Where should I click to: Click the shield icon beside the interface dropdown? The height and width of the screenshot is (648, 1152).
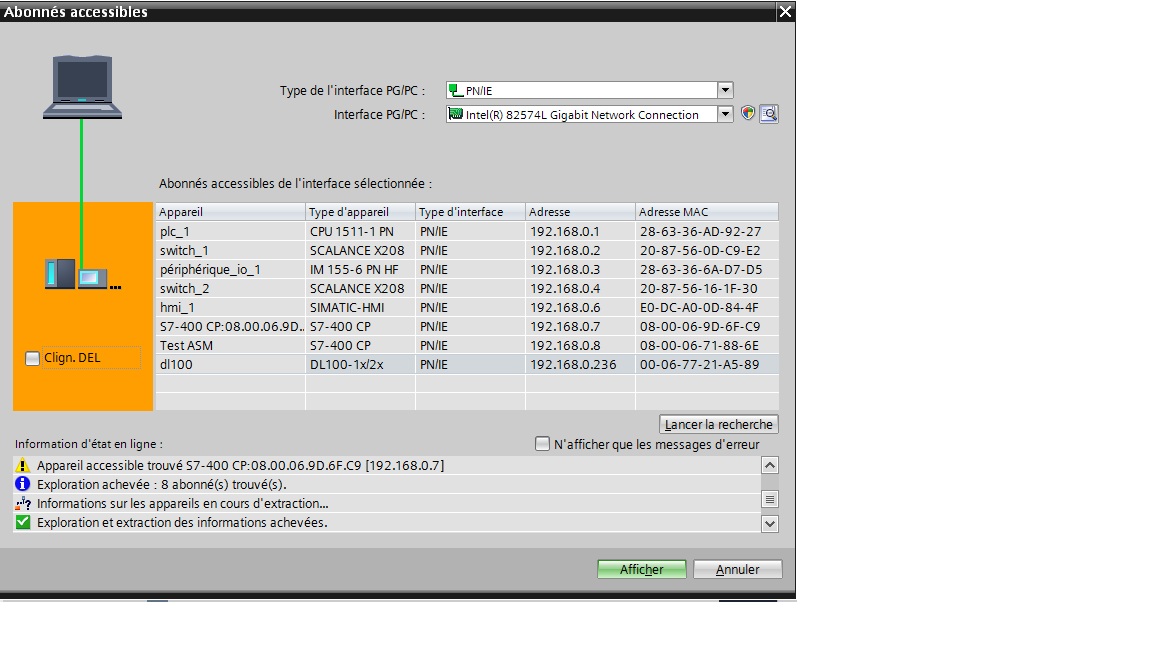748,114
